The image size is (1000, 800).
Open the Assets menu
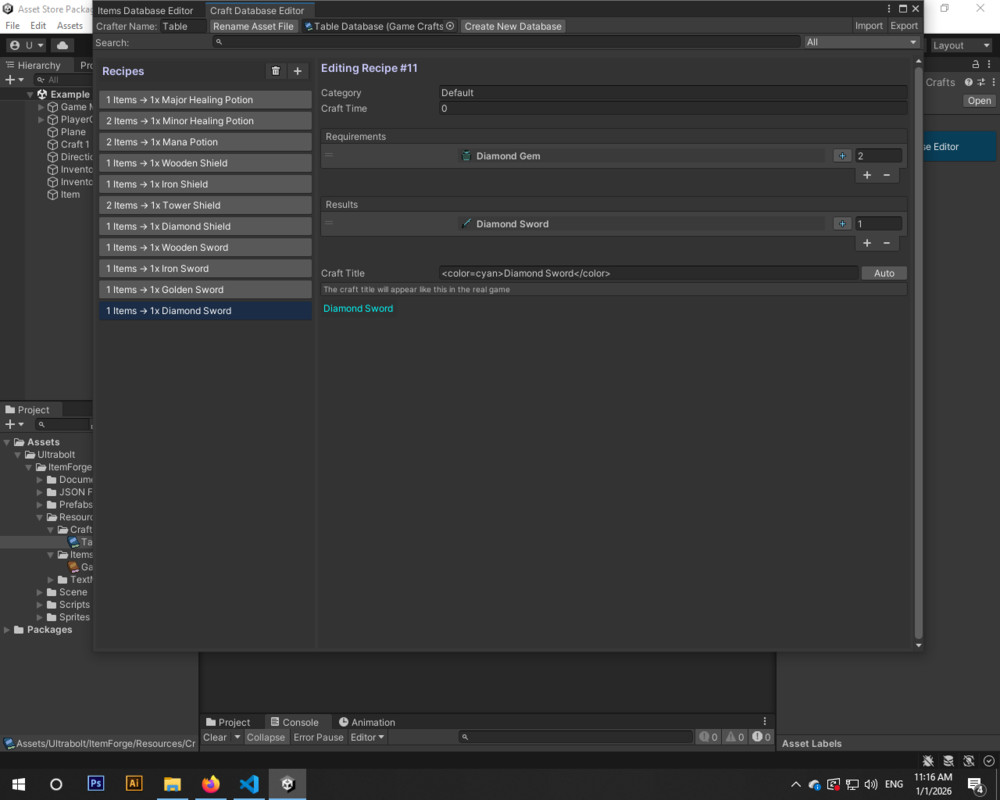point(70,25)
